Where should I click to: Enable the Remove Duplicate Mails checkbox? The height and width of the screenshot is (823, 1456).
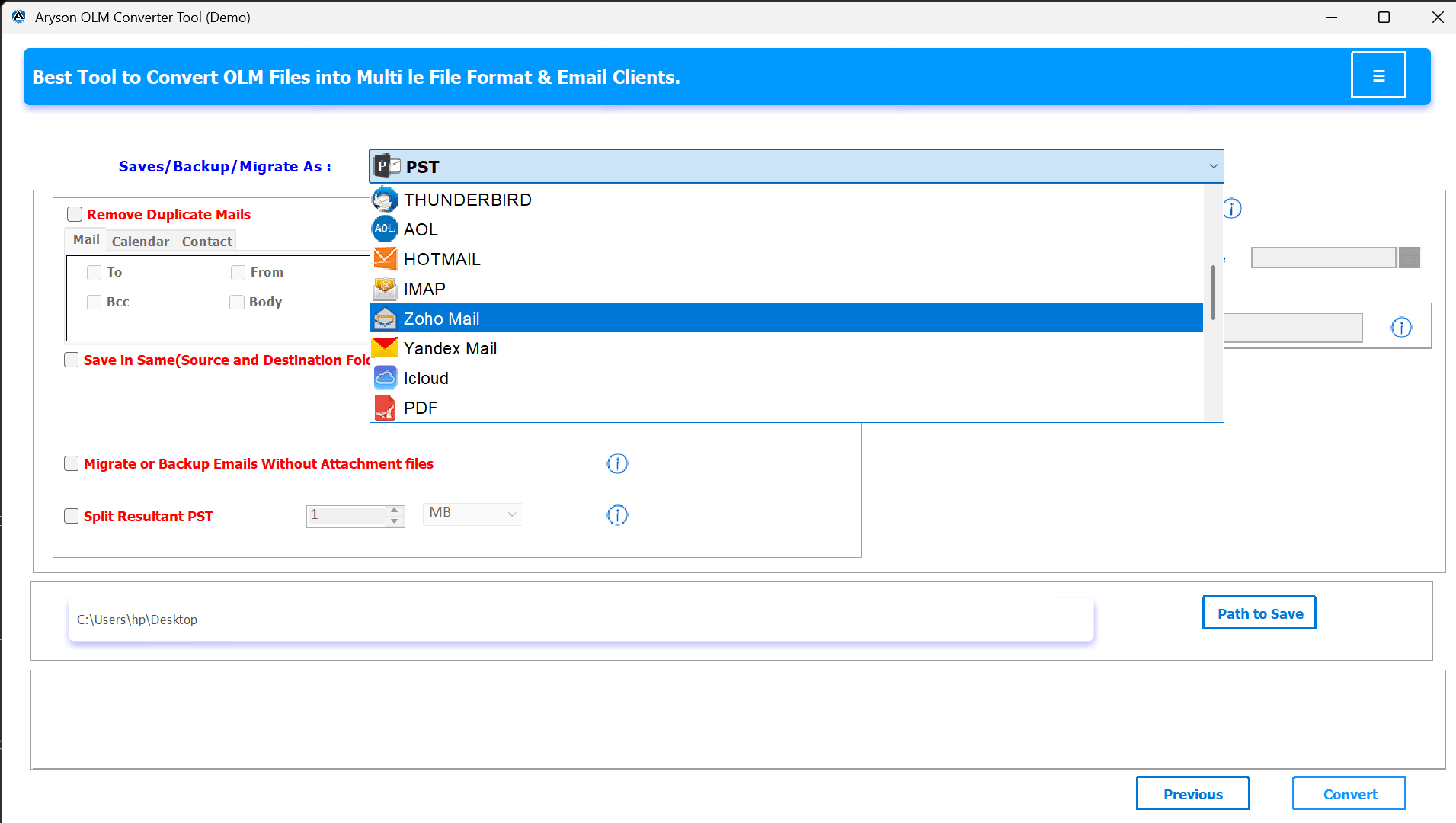point(73,214)
